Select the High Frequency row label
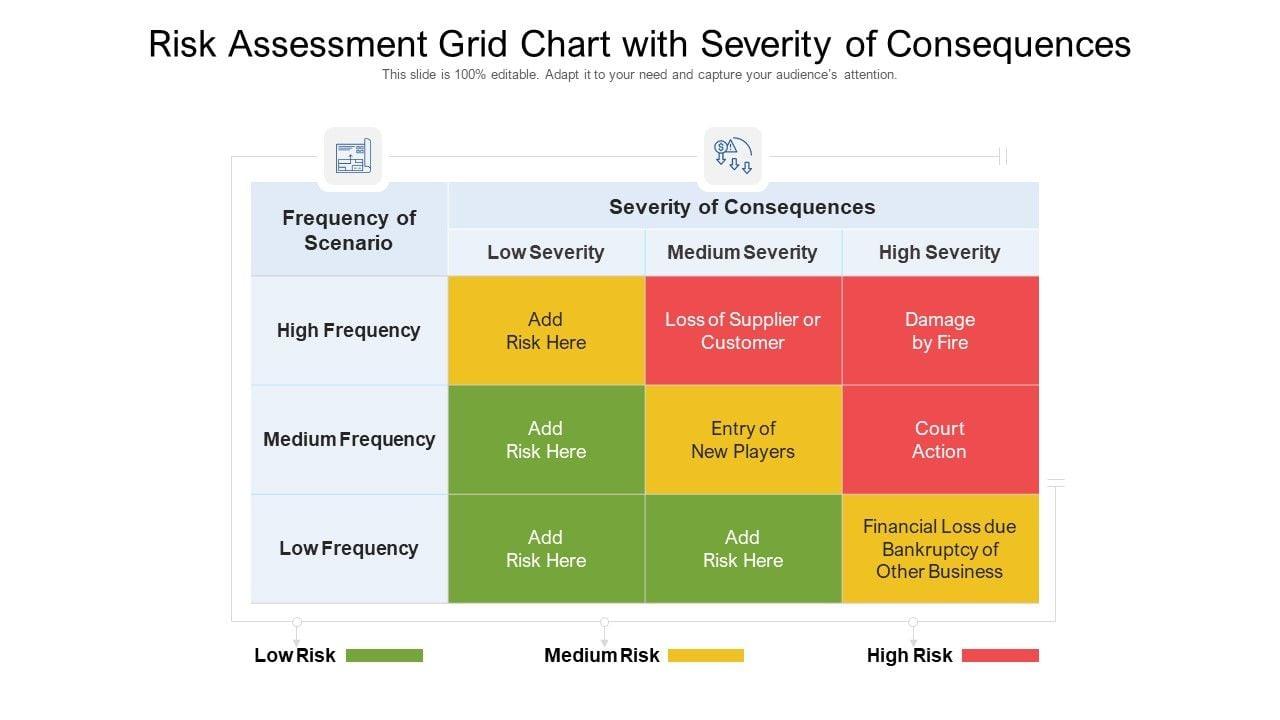Viewport: 1280px width, 720px height. (349, 331)
